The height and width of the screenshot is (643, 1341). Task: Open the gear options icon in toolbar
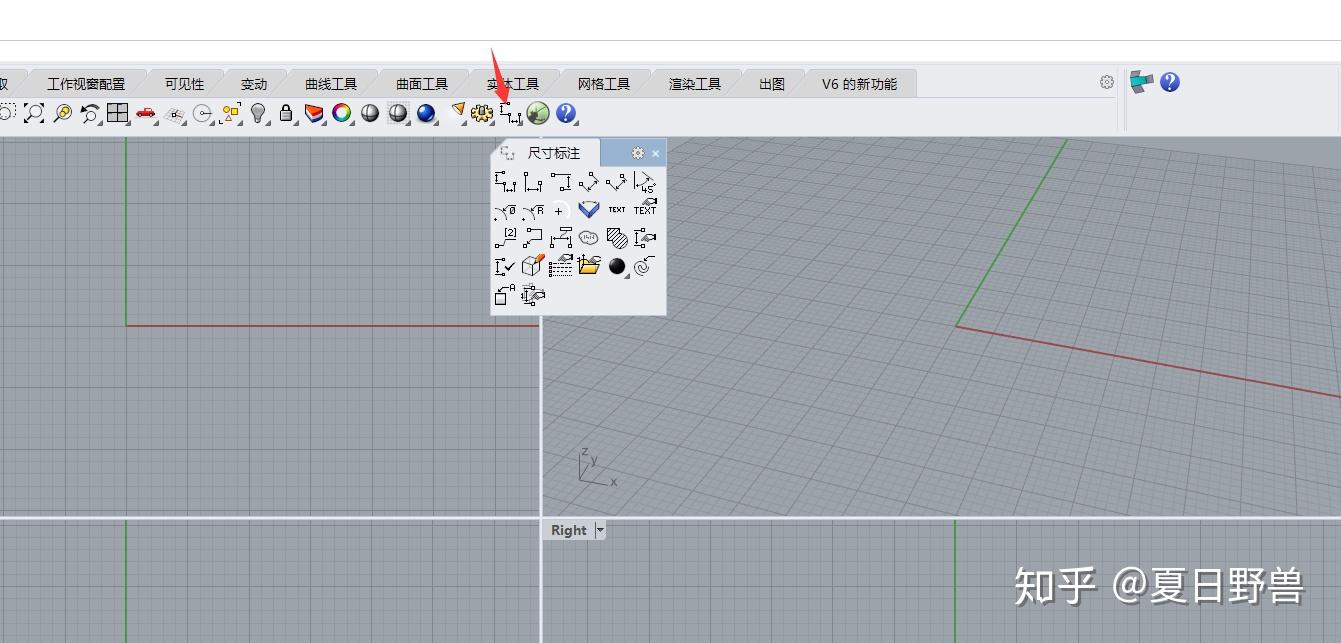pyautogui.click(x=482, y=113)
